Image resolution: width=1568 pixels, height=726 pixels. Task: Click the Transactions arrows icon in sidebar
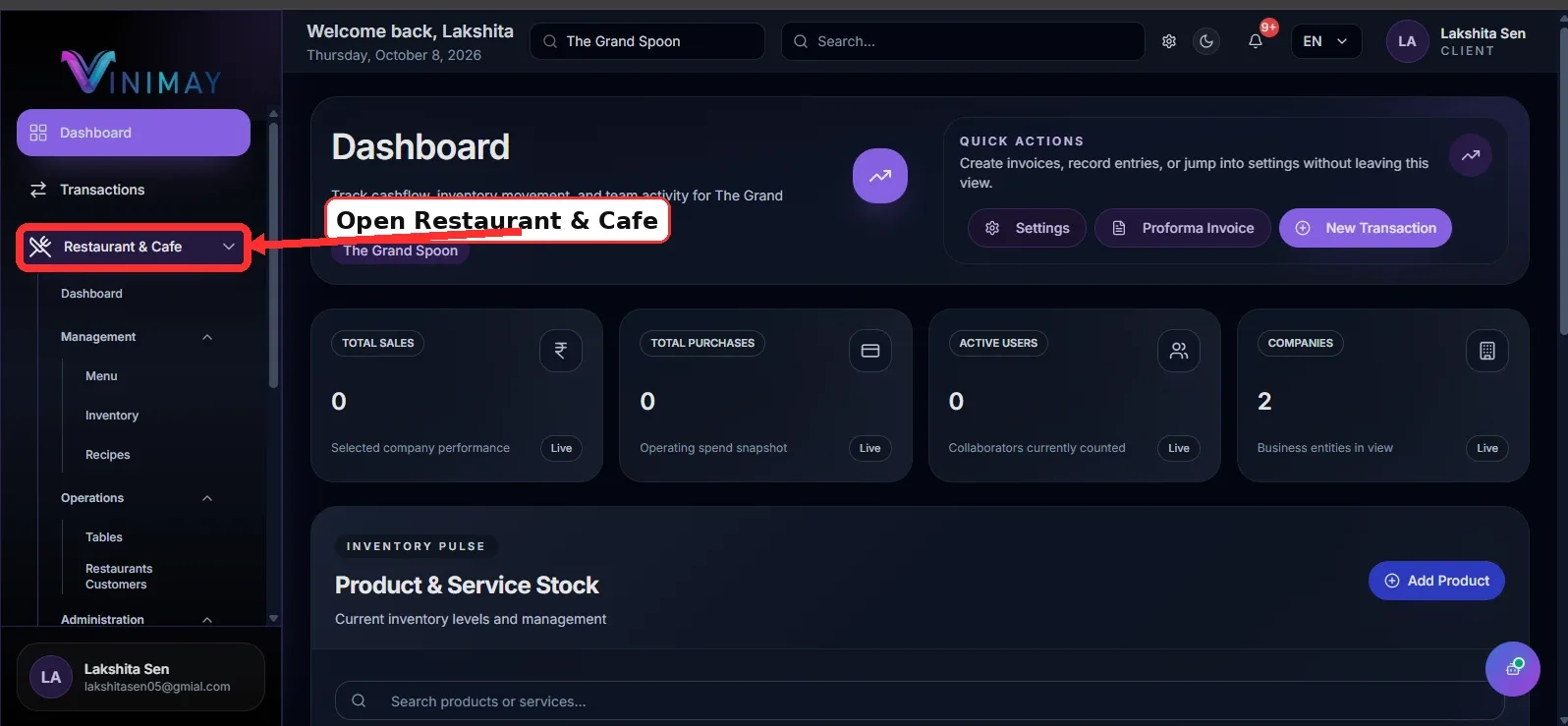[x=38, y=190]
